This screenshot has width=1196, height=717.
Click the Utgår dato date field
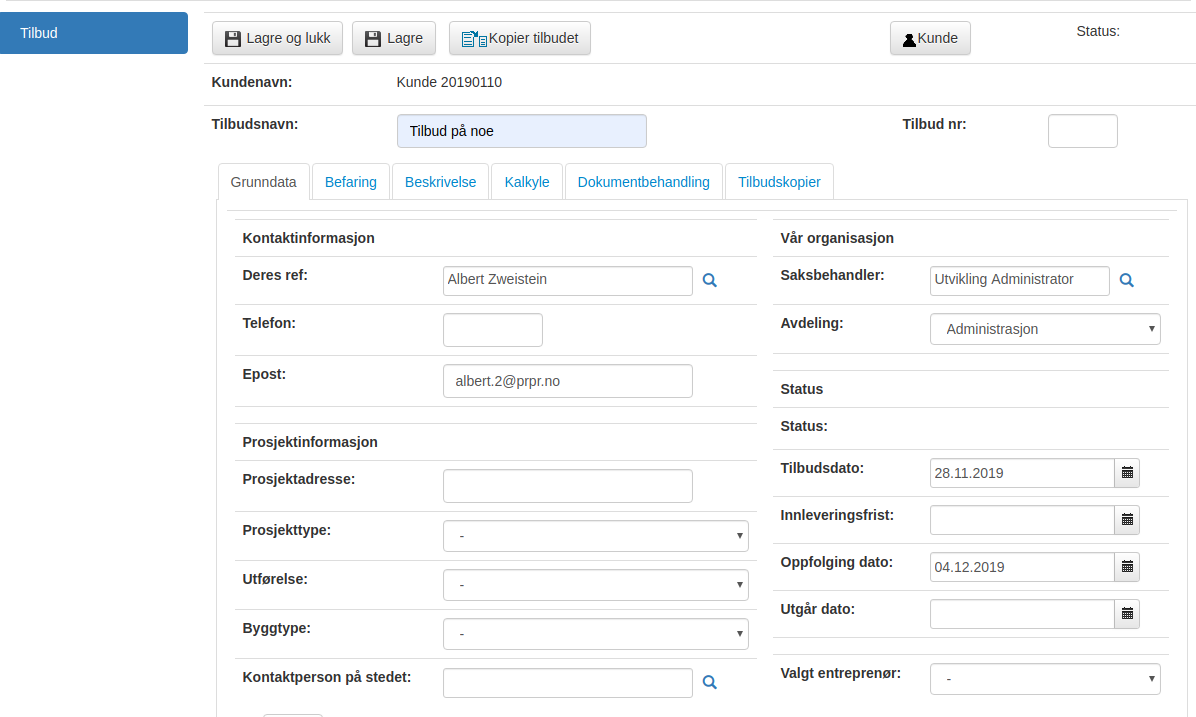(1022, 614)
